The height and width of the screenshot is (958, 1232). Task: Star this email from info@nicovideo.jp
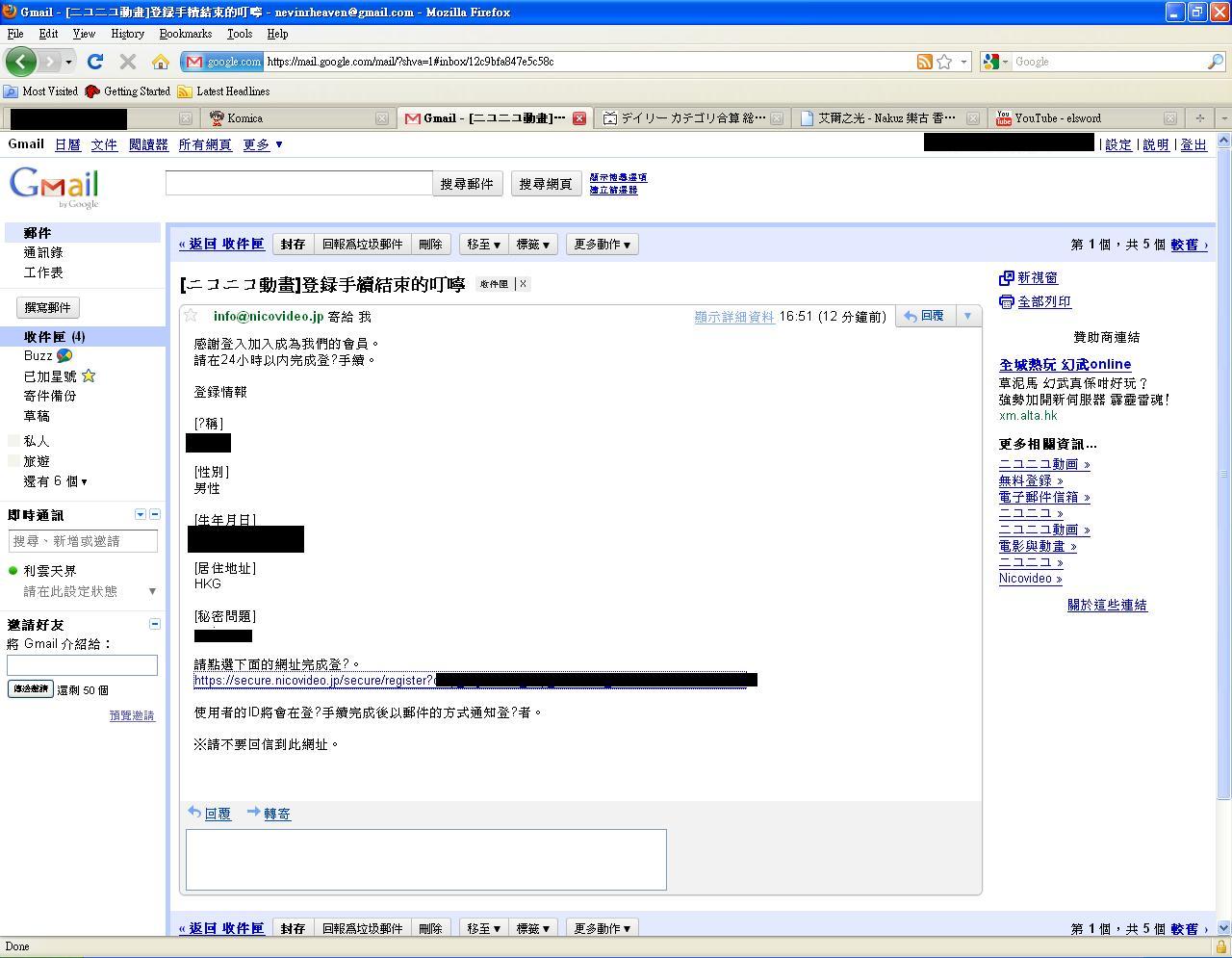tap(192, 316)
